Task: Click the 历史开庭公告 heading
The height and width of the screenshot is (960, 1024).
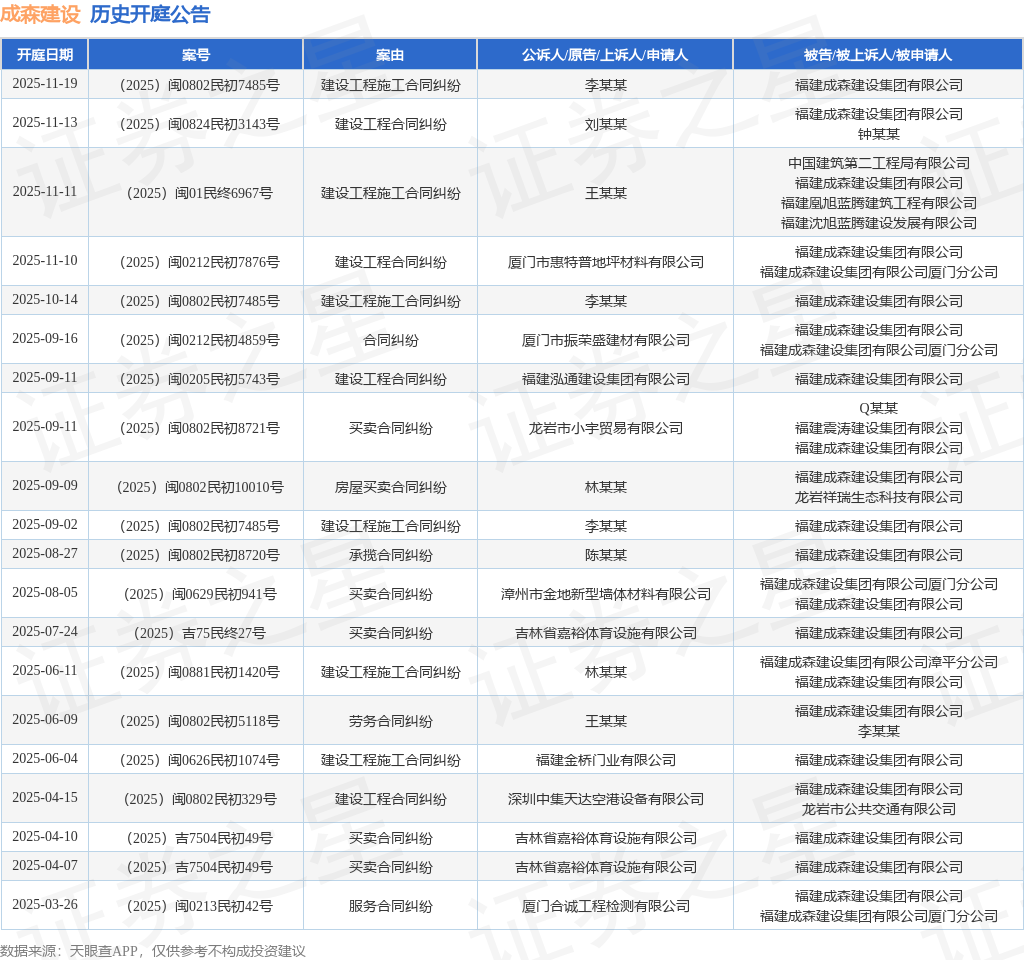Action: (150, 14)
